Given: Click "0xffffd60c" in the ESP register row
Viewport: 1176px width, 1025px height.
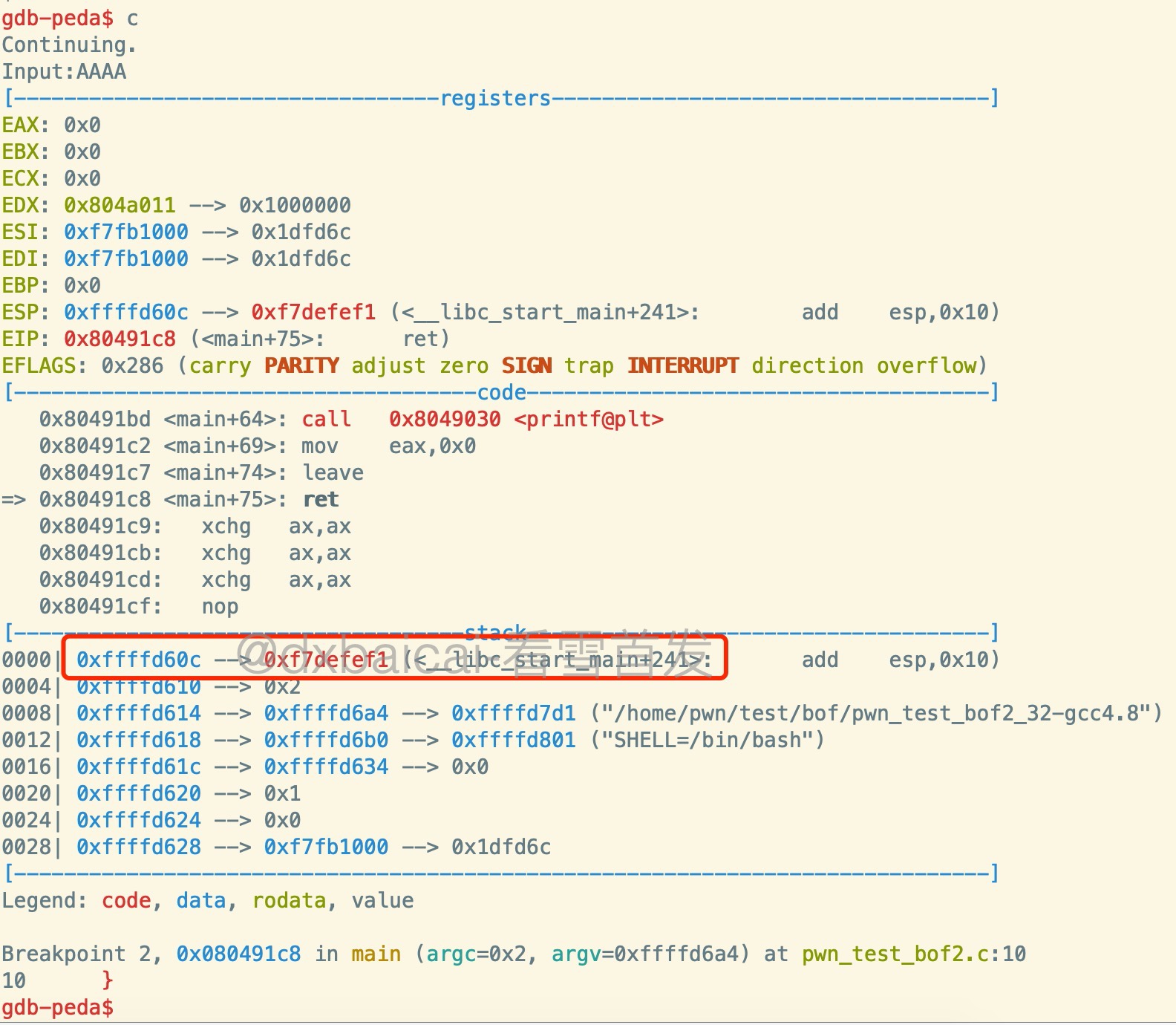Looking at the screenshot, I should pos(126,313).
